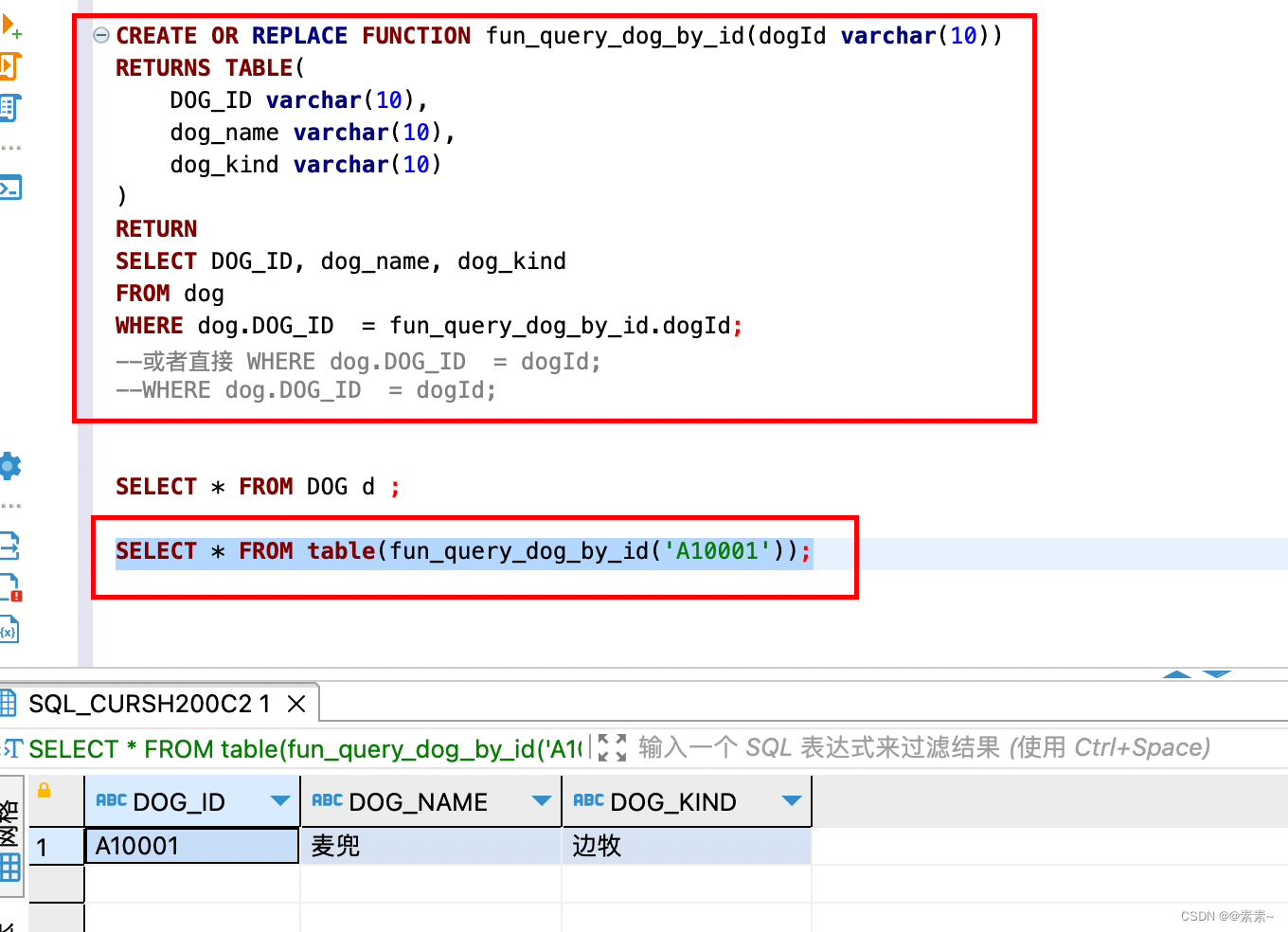Select the DOG_ID column header

192,801
